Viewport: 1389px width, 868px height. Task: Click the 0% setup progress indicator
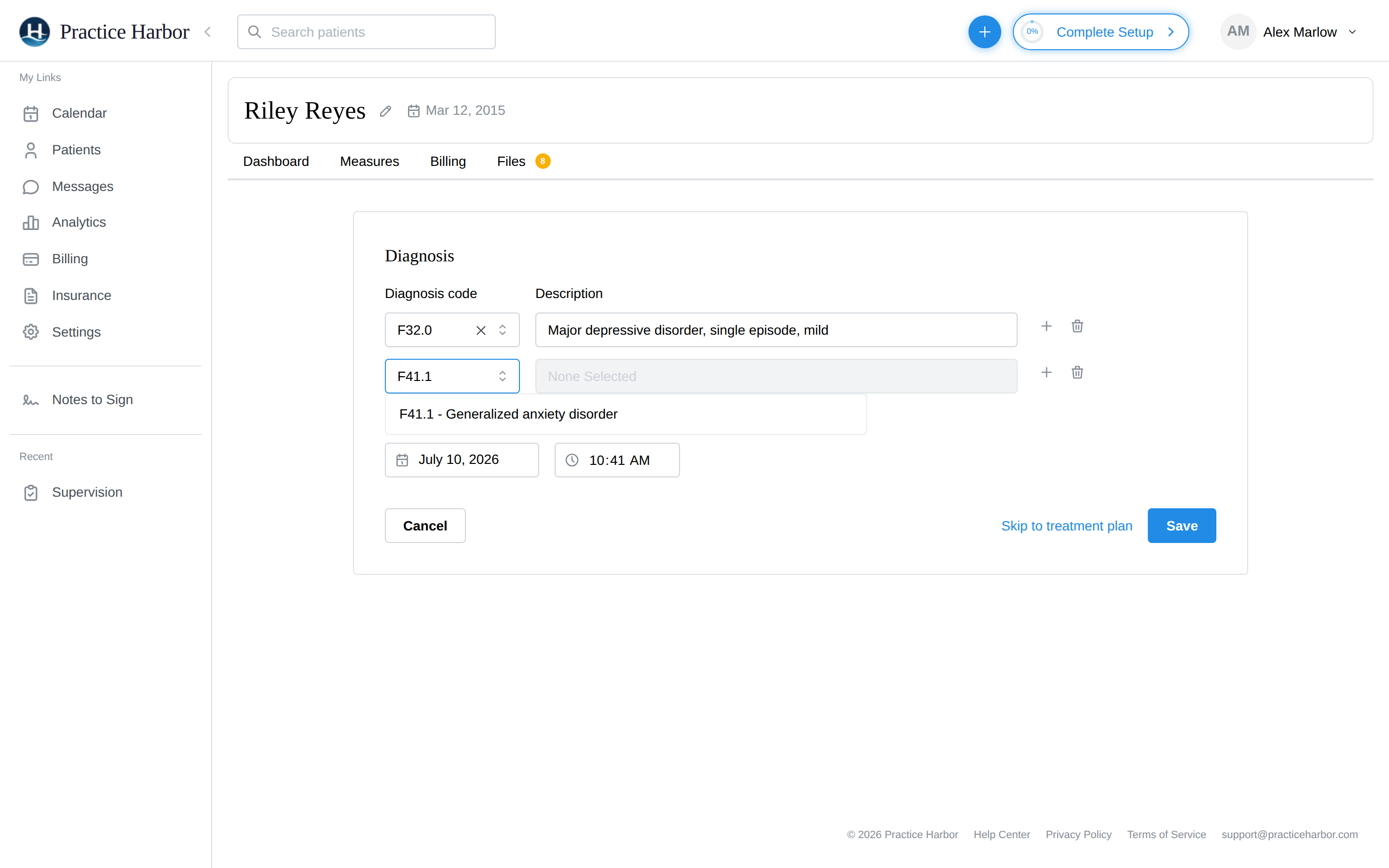pyautogui.click(x=1032, y=32)
